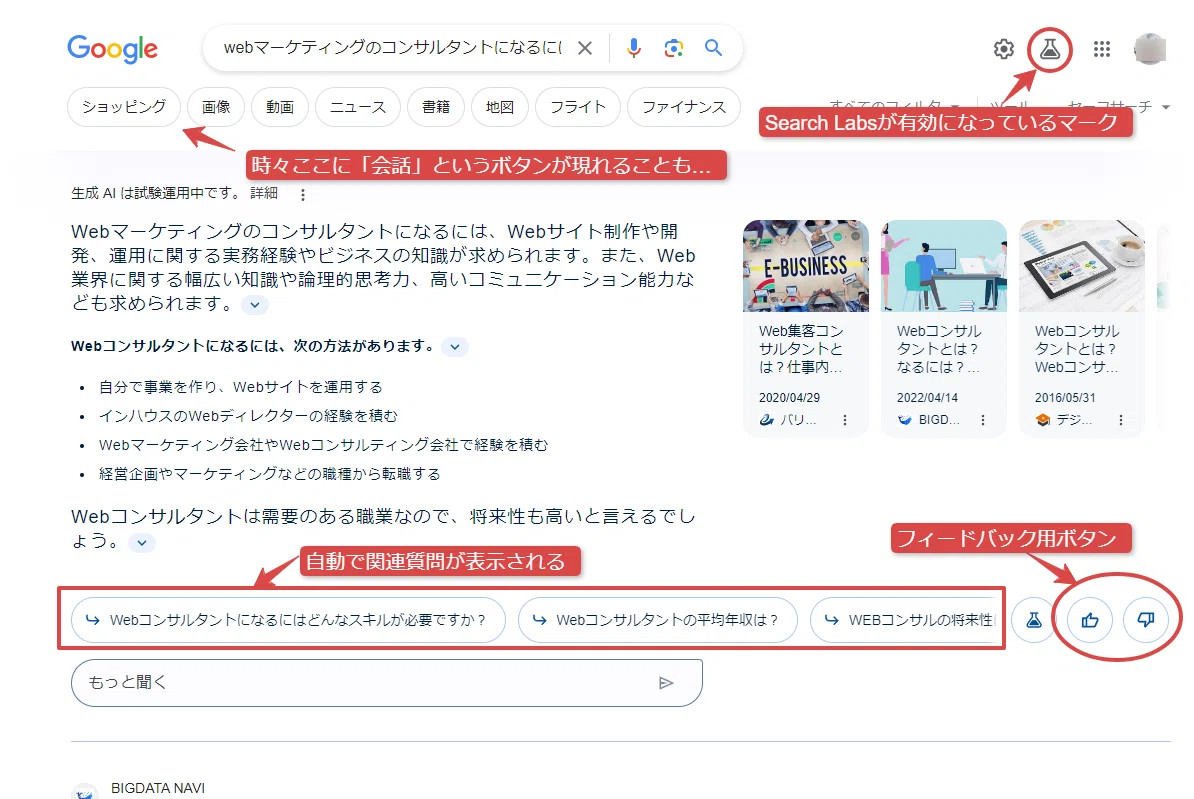The width and height of the screenshot is (1194, 799).
Task: Open the account profile avatar
Action: tap(1150, 49)
